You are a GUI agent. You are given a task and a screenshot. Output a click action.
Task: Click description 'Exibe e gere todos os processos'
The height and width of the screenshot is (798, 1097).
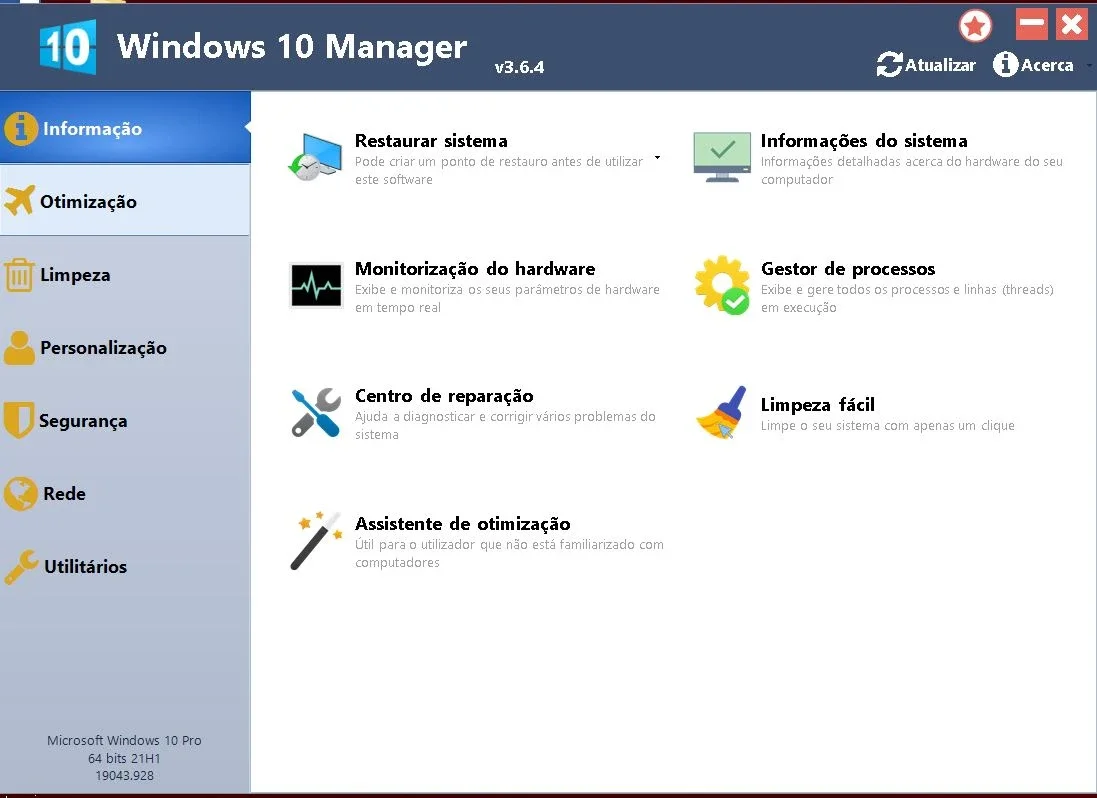[907, 298]
